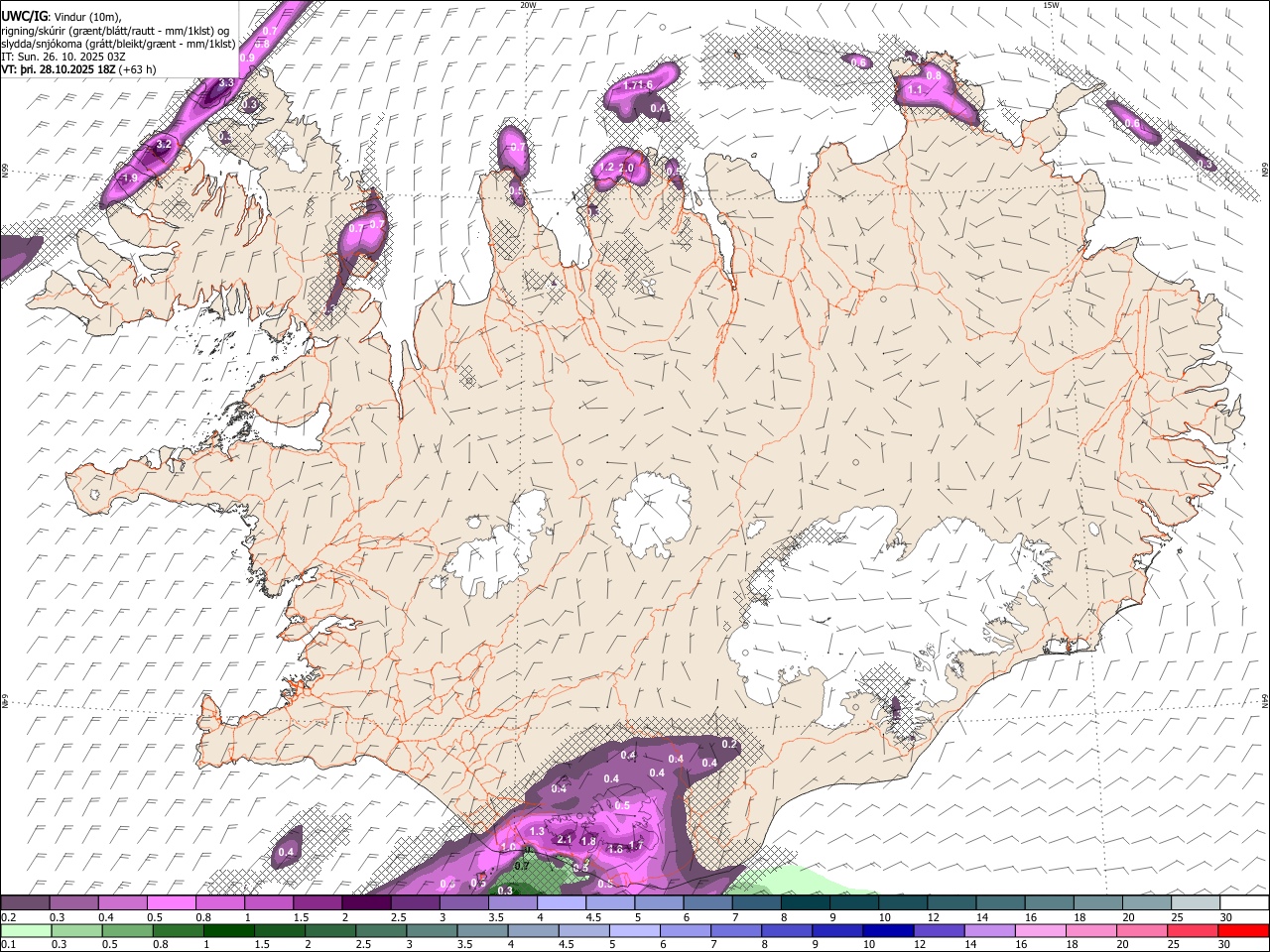This screenshot has width=1270, height=952.
Task: Click the "IT: Sun. 26. 10. 2025 03Z" line
Action: (x=63, y=57)
